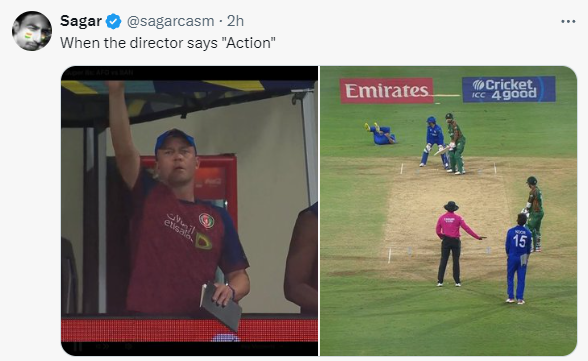This screenshot has height=361, width=588.
Task: Click the notebook held by the man
Action: point(221,306)
